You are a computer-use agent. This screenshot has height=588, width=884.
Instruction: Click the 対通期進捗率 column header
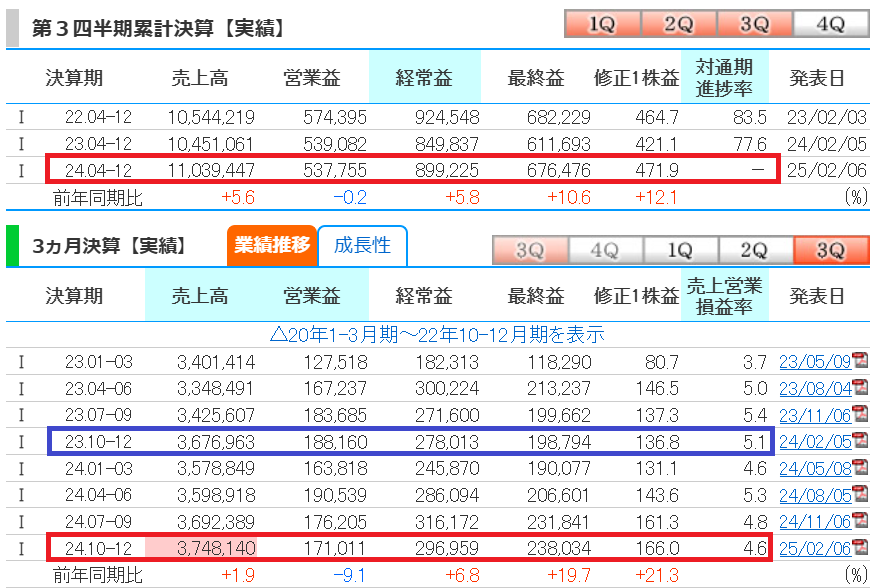724,77
